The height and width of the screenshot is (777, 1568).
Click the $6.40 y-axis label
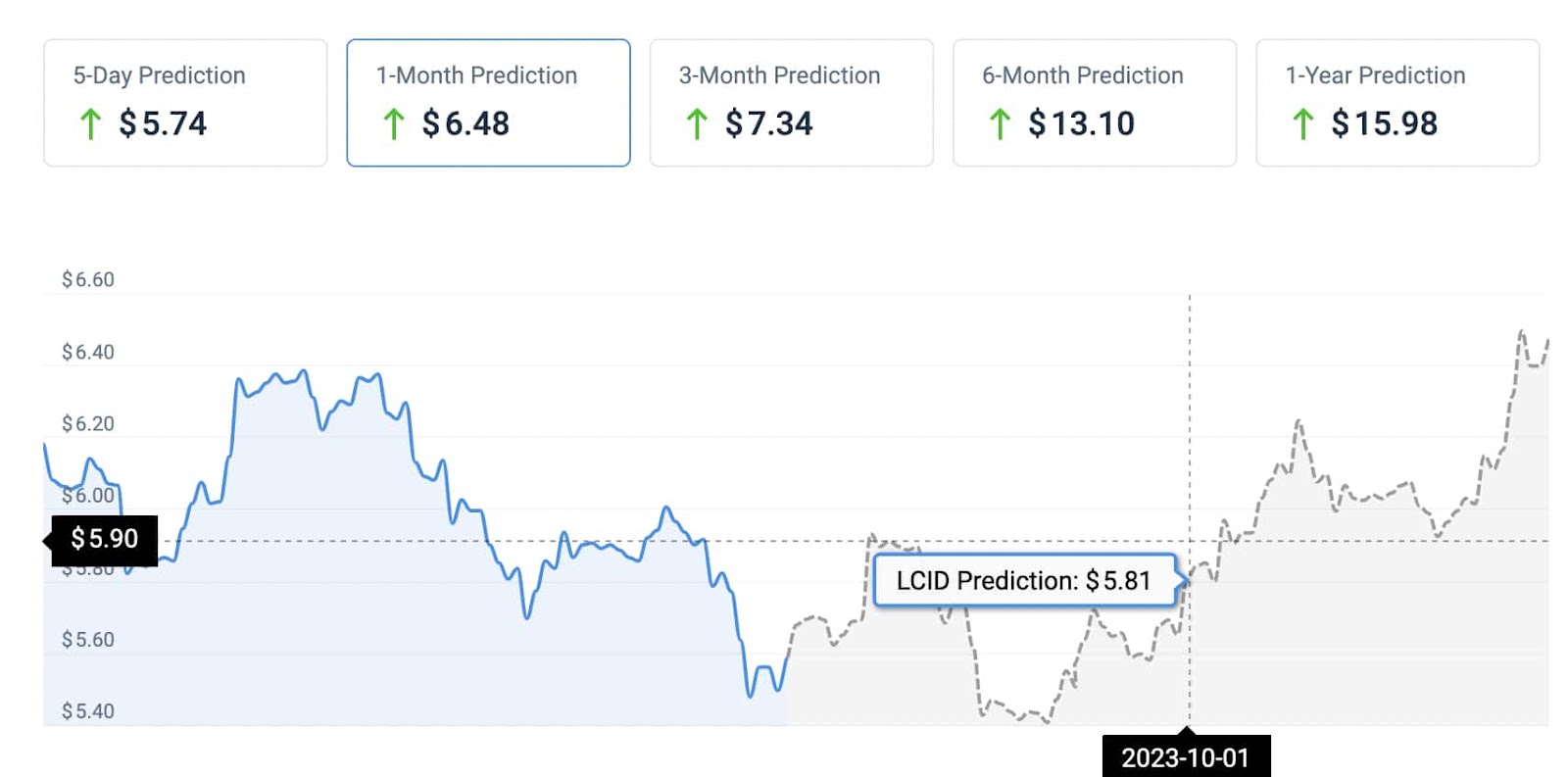pos(88,352)
